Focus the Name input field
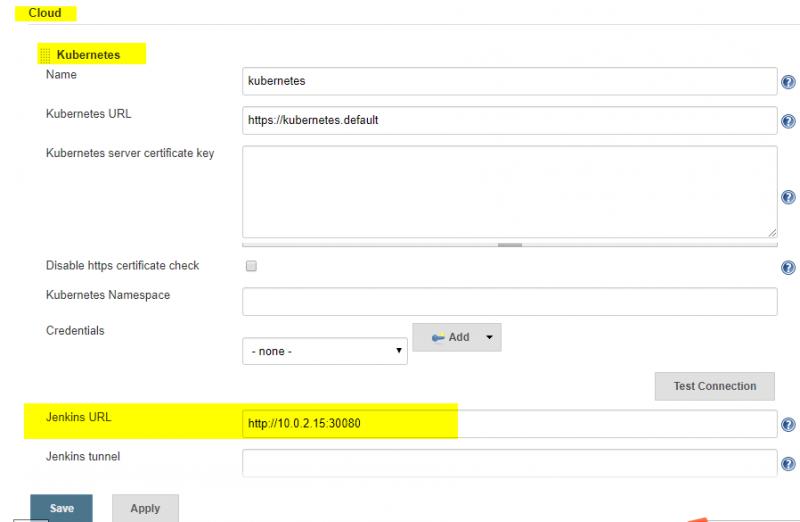Viewport: 800px width, 522px height. pos(509,81)
